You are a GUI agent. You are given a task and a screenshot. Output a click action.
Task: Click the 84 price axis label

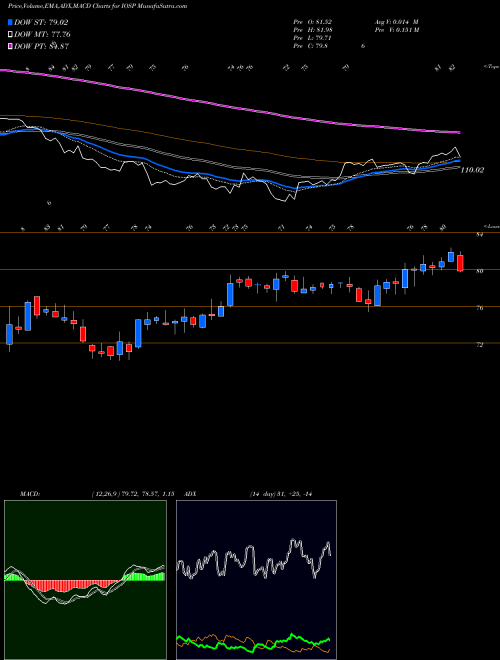coord(479,235)
